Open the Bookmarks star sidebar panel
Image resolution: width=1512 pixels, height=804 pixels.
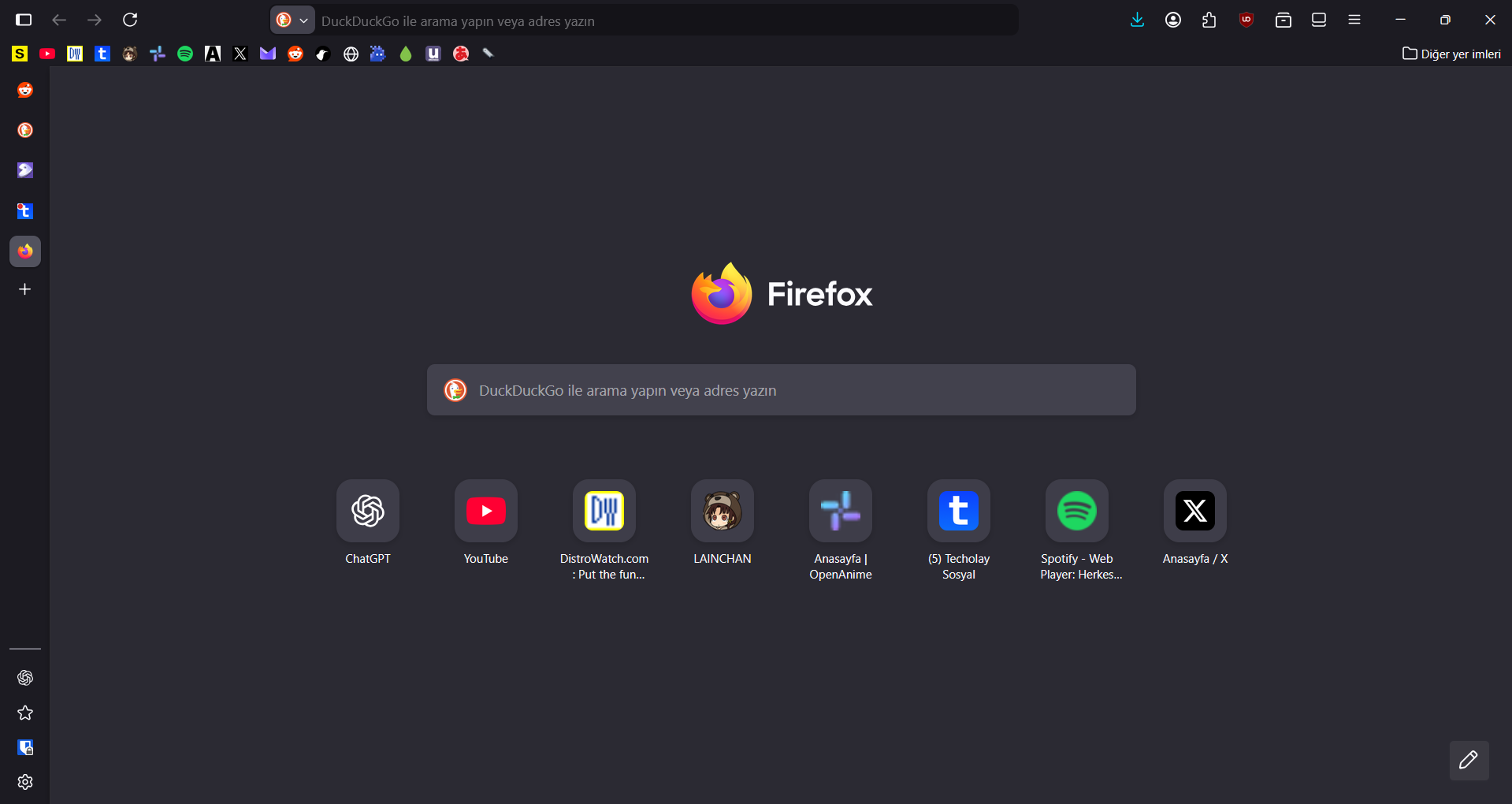[25, 713]
